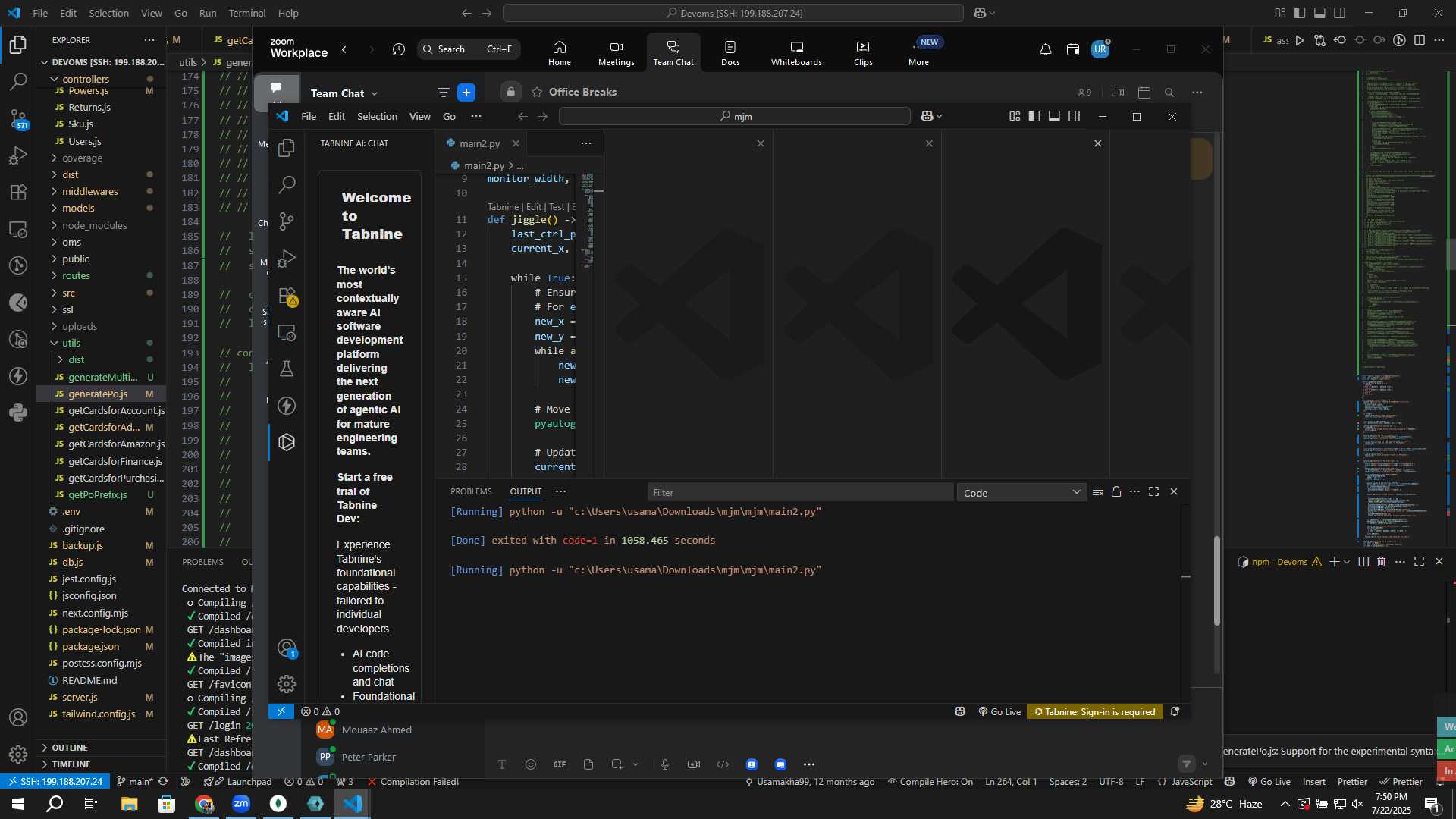
Task: Click emoji icon in Zoom message toolbar
Action: (x=531, y=764)
